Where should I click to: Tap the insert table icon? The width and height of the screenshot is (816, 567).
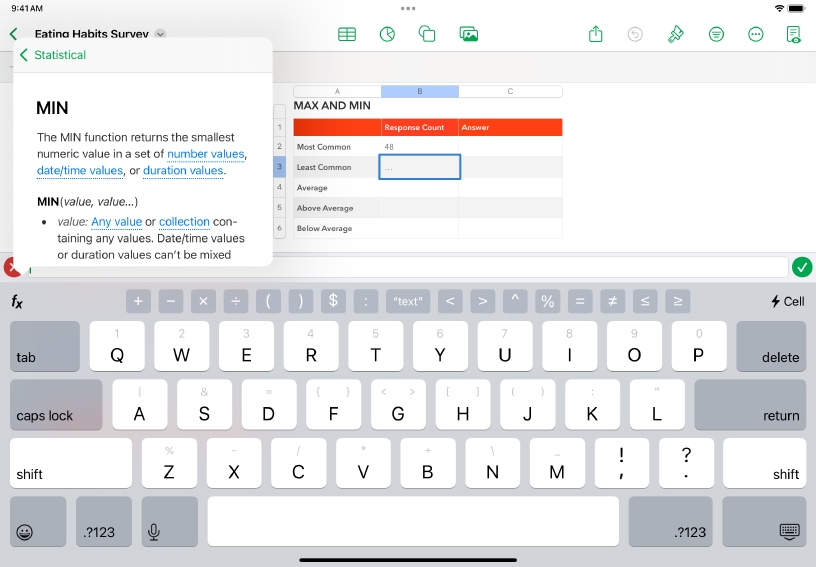347,34
